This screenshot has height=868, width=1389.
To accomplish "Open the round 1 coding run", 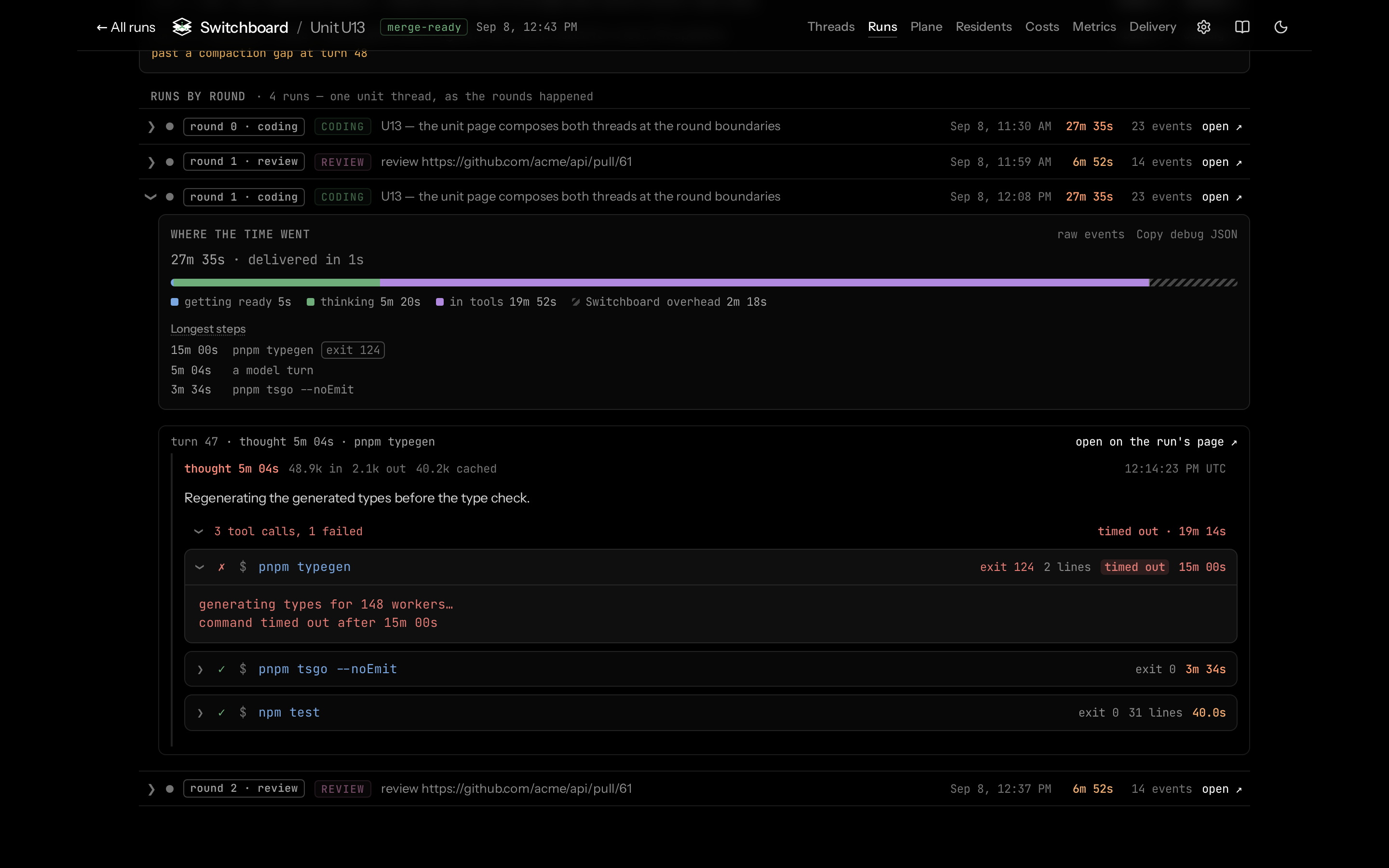I will [1221, 197].
